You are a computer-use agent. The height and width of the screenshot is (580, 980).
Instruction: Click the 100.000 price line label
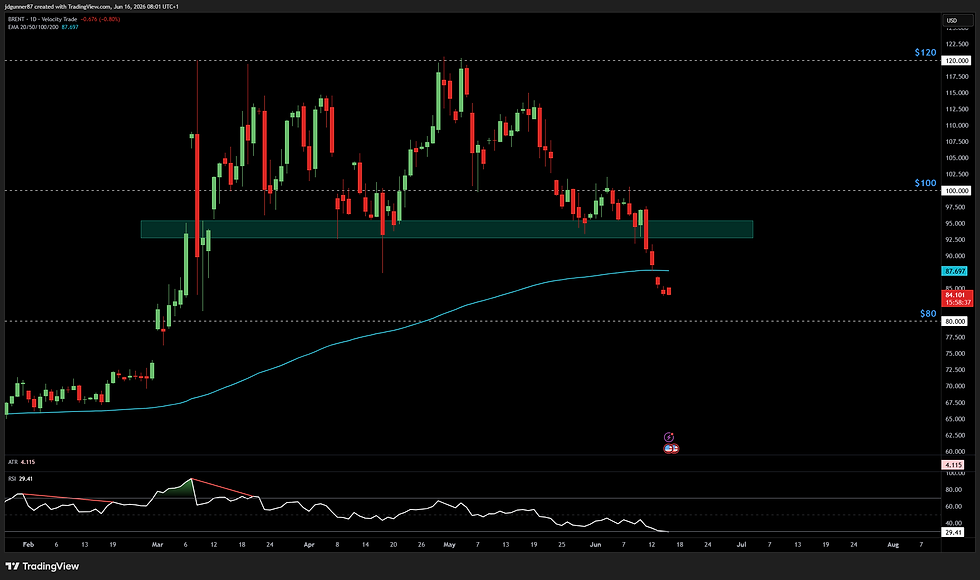956,191
